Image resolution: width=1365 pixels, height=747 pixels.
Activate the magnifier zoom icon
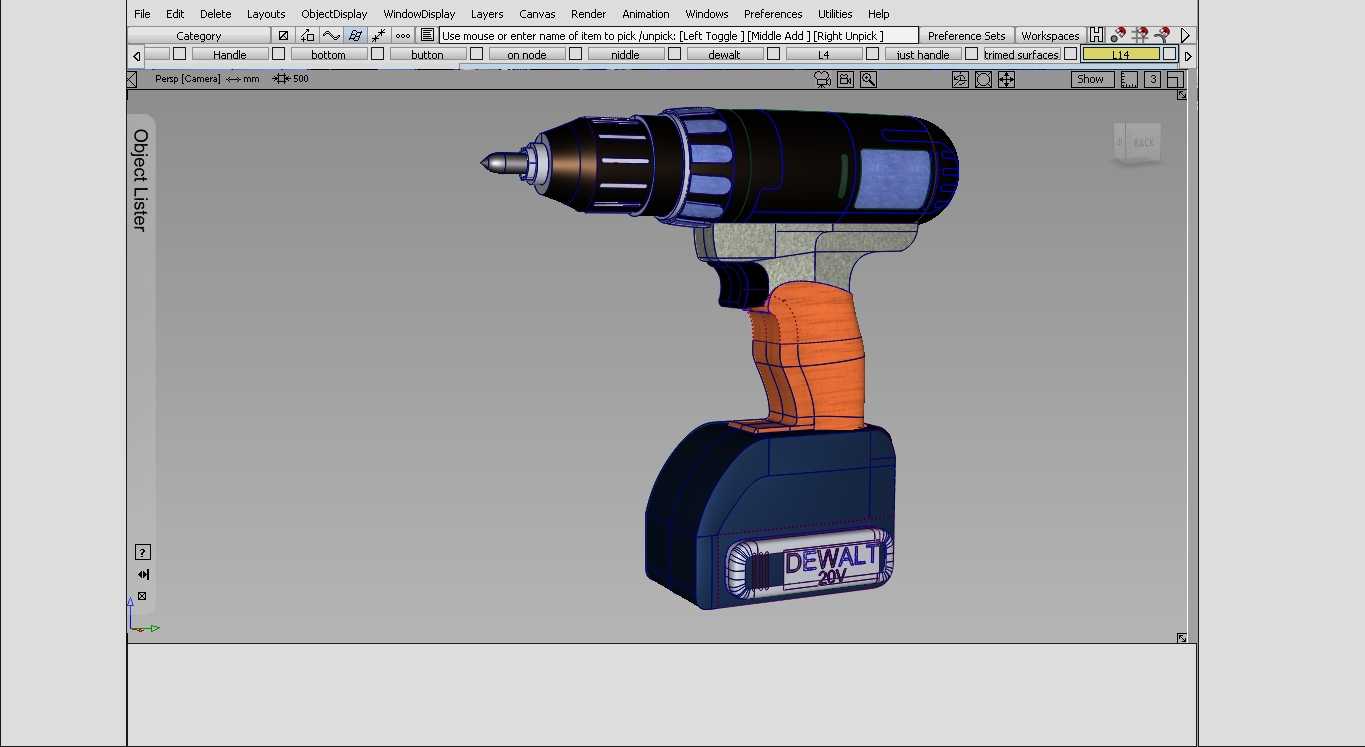click(868, 79)
